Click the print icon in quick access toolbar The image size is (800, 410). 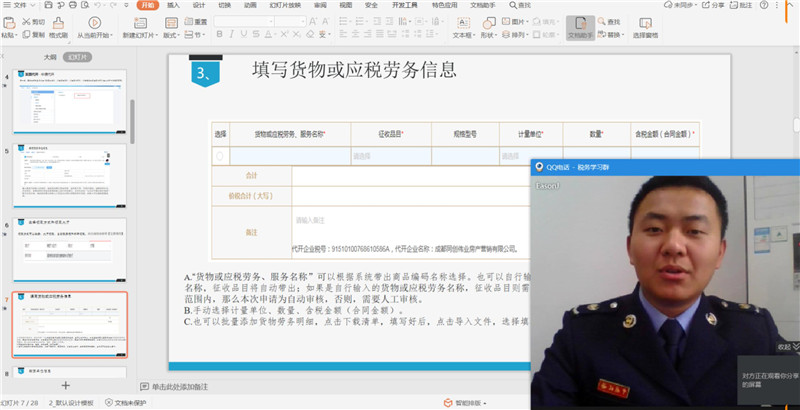coord(73,5)
